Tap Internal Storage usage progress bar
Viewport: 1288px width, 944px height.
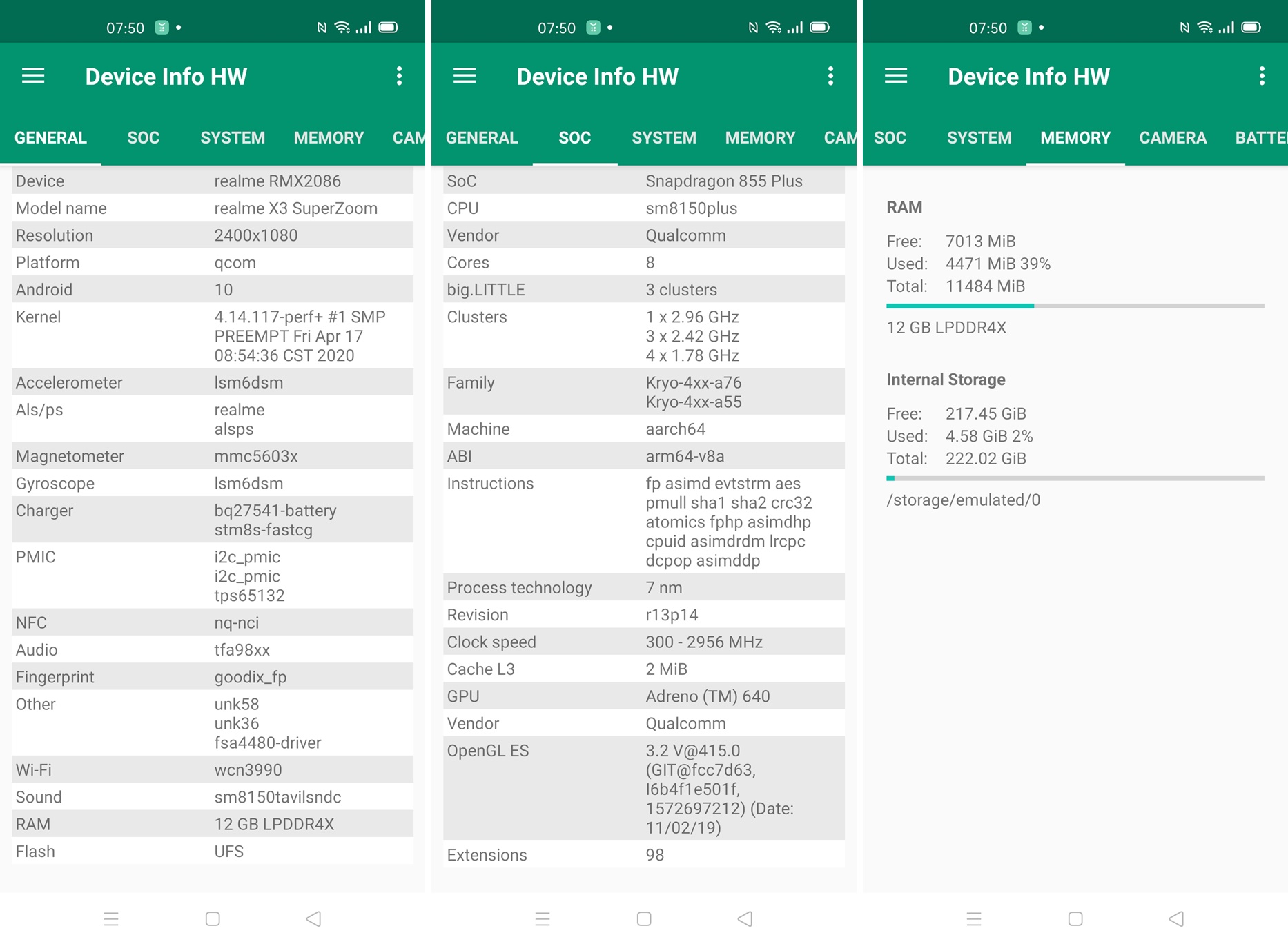point(1075,478)
